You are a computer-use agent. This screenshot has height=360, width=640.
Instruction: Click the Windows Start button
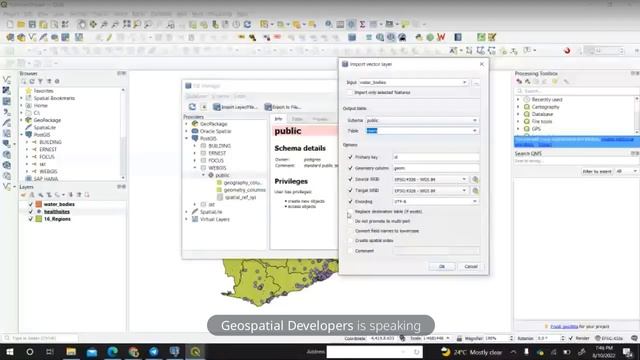(9, 351)
